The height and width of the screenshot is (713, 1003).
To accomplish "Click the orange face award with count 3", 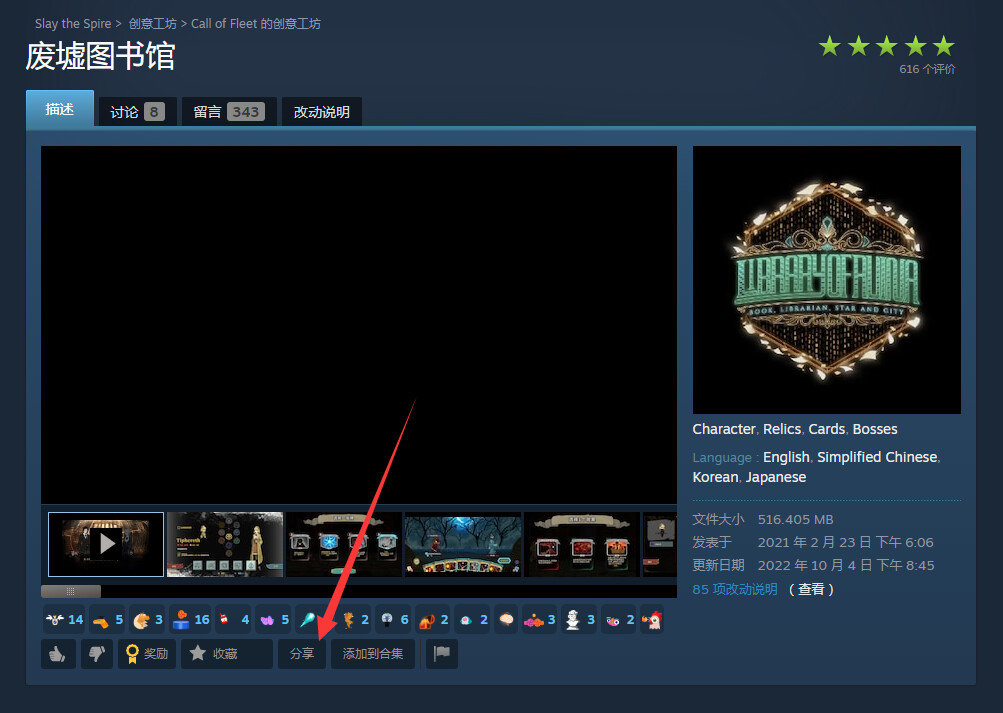I will (147, 619).
